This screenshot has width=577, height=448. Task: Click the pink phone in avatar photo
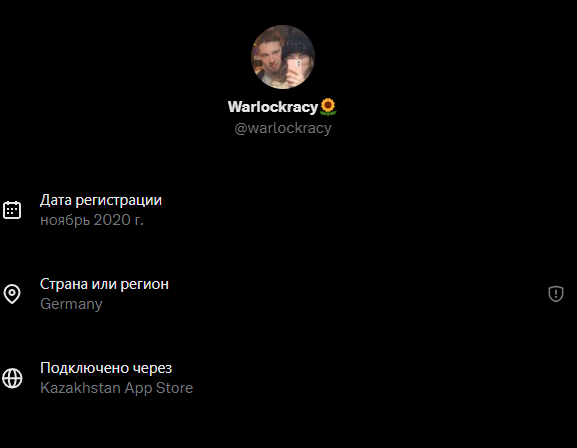[x=293, y=70]
